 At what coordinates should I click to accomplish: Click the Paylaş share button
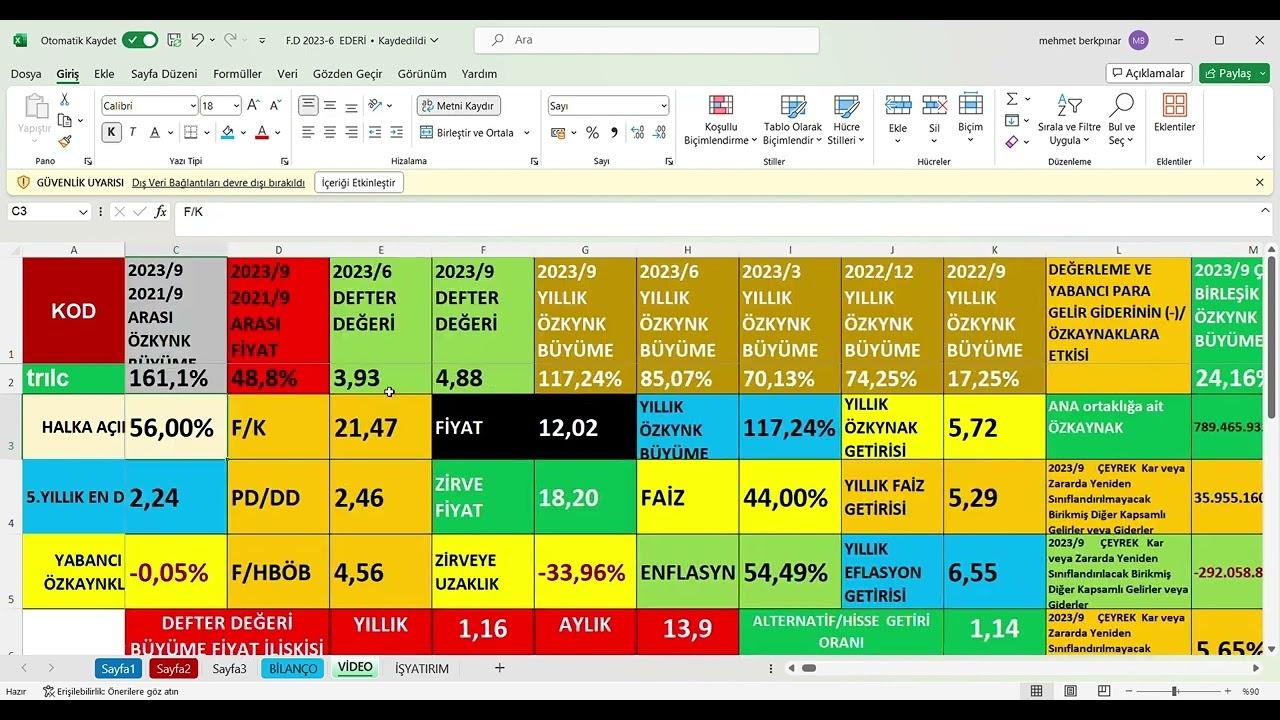coord(1234,73)
